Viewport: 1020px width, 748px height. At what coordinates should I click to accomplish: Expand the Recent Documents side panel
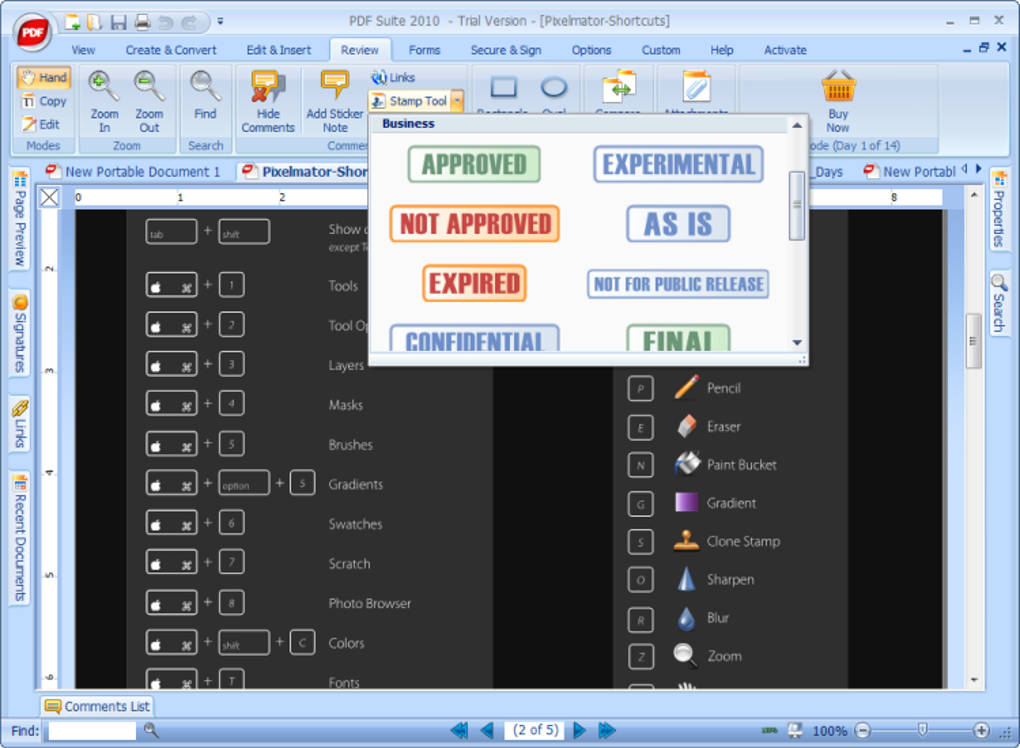20,539
